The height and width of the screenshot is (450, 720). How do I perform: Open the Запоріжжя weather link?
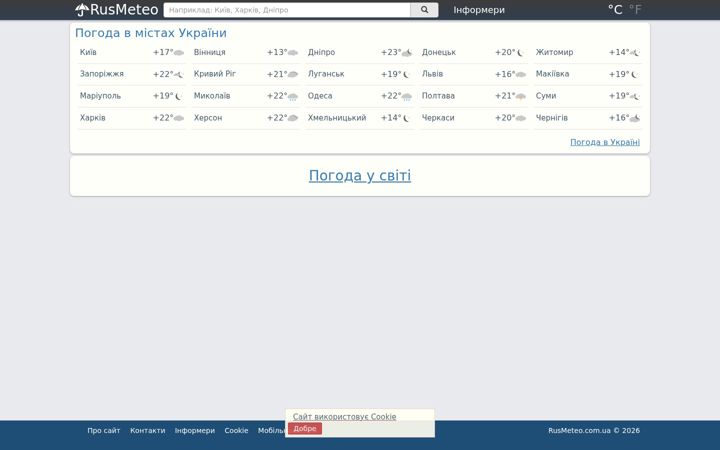coord(102,74)
